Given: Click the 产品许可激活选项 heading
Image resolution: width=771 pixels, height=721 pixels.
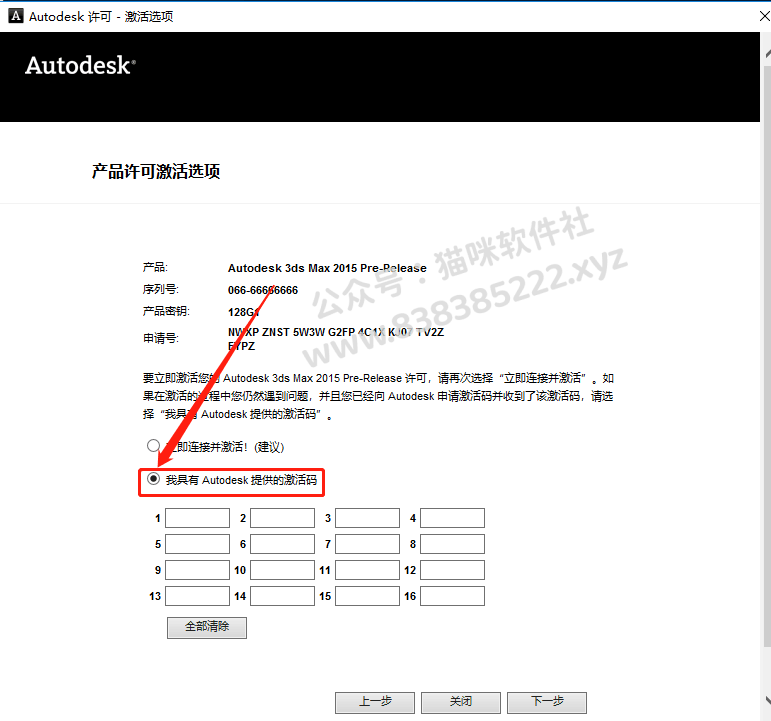Looking at the screenshot, I should 156,172.
